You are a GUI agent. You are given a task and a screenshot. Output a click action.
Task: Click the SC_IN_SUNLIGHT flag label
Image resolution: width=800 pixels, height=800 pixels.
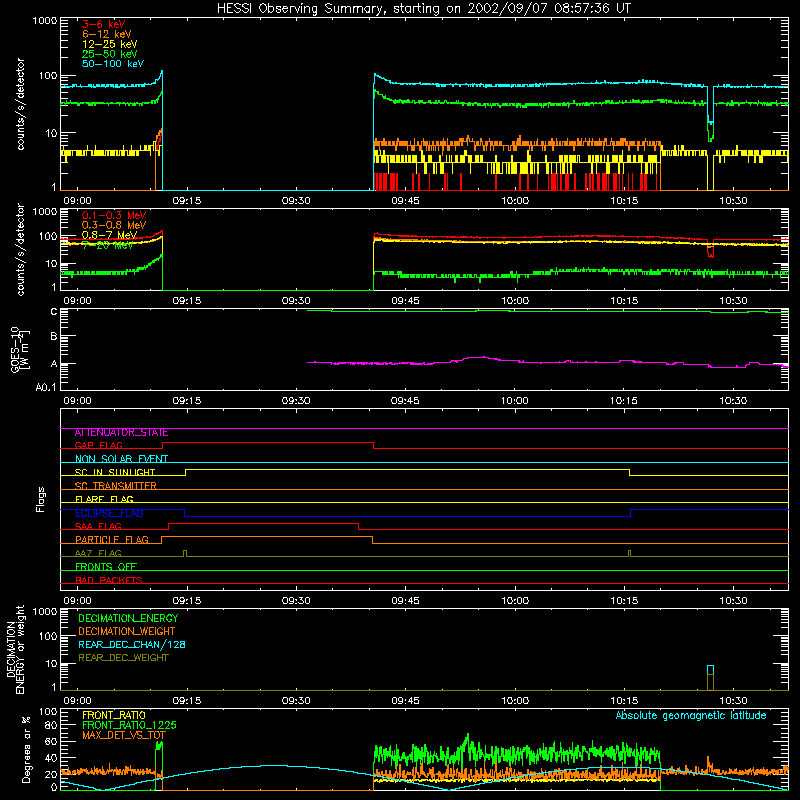coord(115,472)
